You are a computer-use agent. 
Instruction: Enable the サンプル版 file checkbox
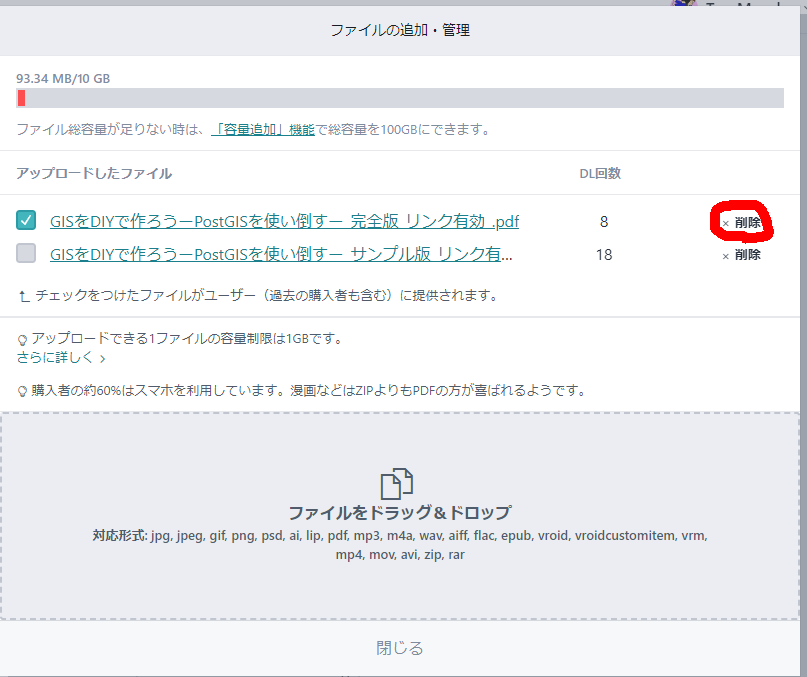point(27,254)
